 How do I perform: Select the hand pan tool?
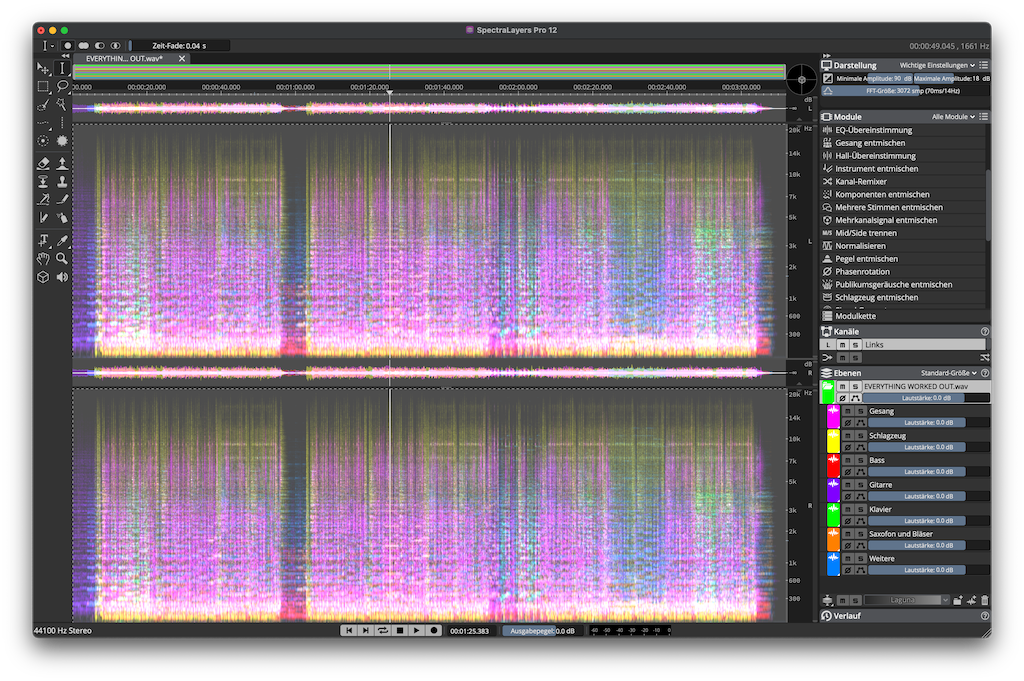coord(43,259)
